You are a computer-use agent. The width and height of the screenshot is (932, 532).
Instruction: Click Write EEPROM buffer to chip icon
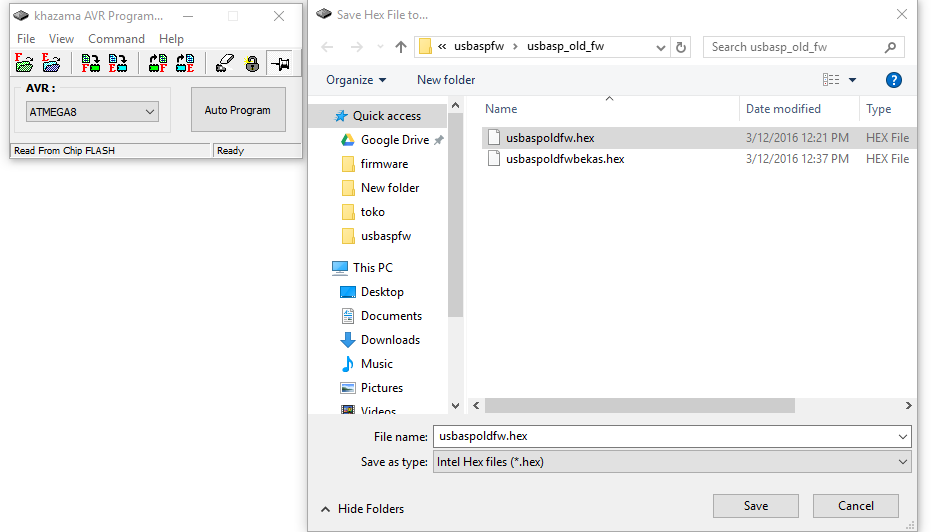118,62
